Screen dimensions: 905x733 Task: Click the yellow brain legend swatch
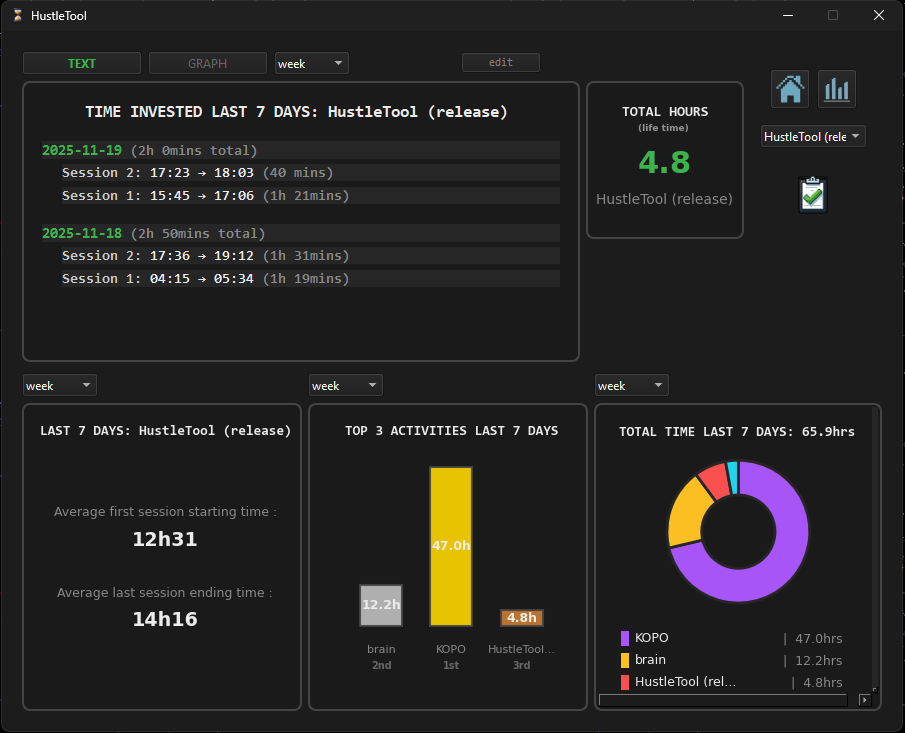click(624, 660)
